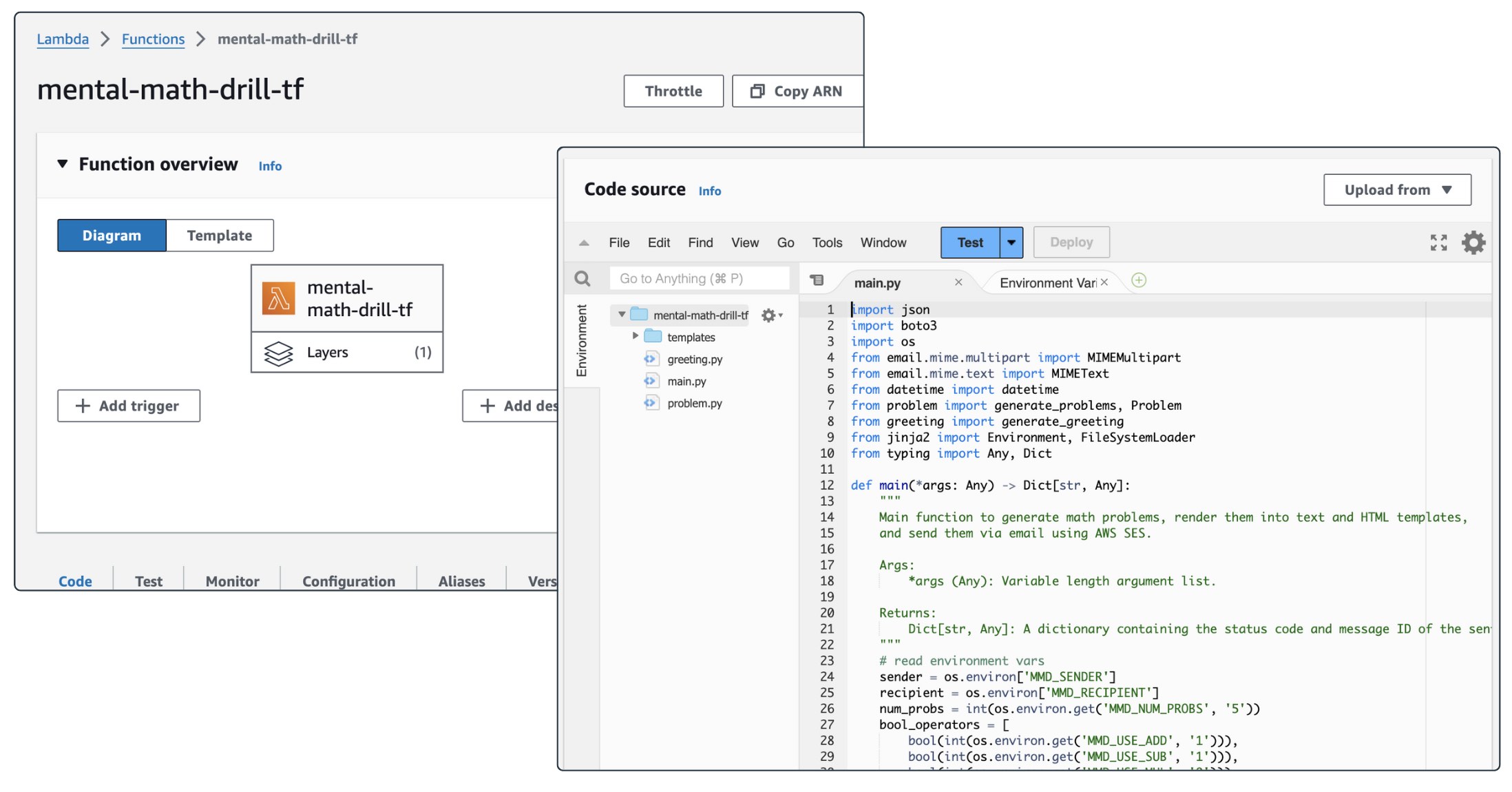Click the Layers stack icon

coord(279,353)
